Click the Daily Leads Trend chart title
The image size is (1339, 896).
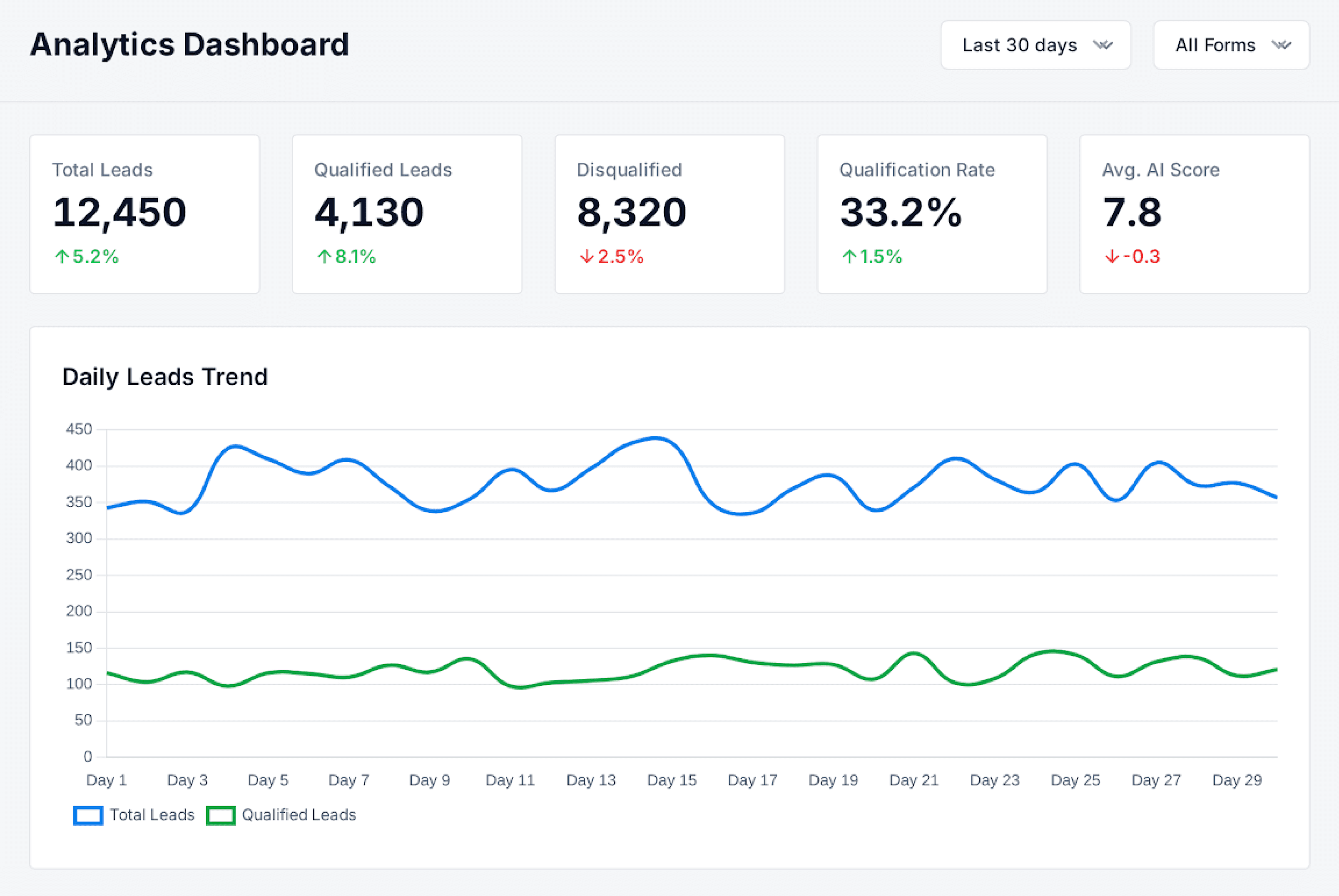click(x=164, y=377)
